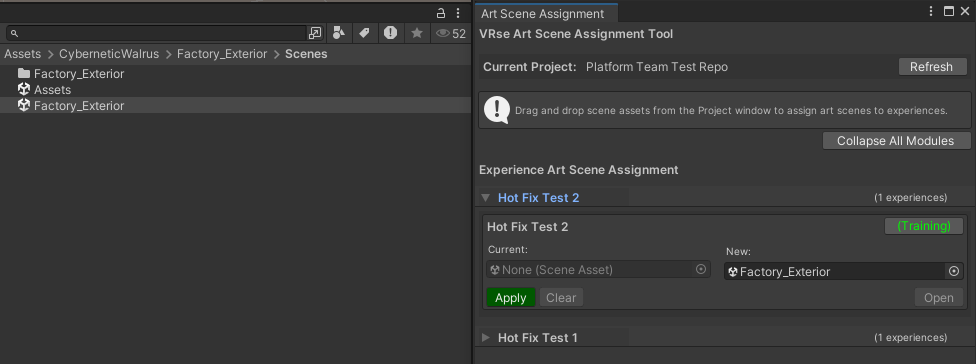Open the Search by Type filter
This screenshot has width=976, height=364.
pos(339,34)
